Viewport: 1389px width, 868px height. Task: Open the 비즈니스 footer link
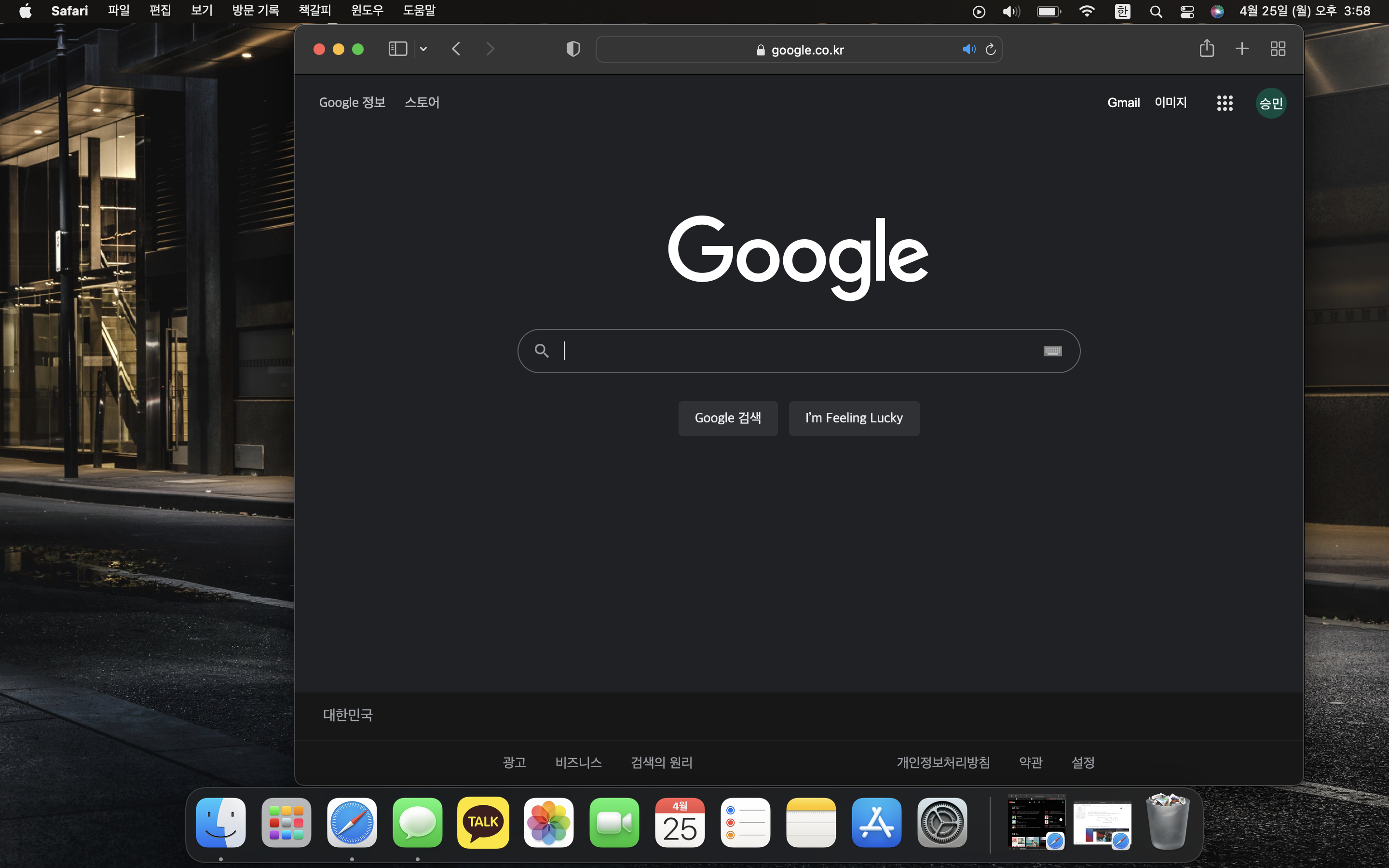pos(579,762)
